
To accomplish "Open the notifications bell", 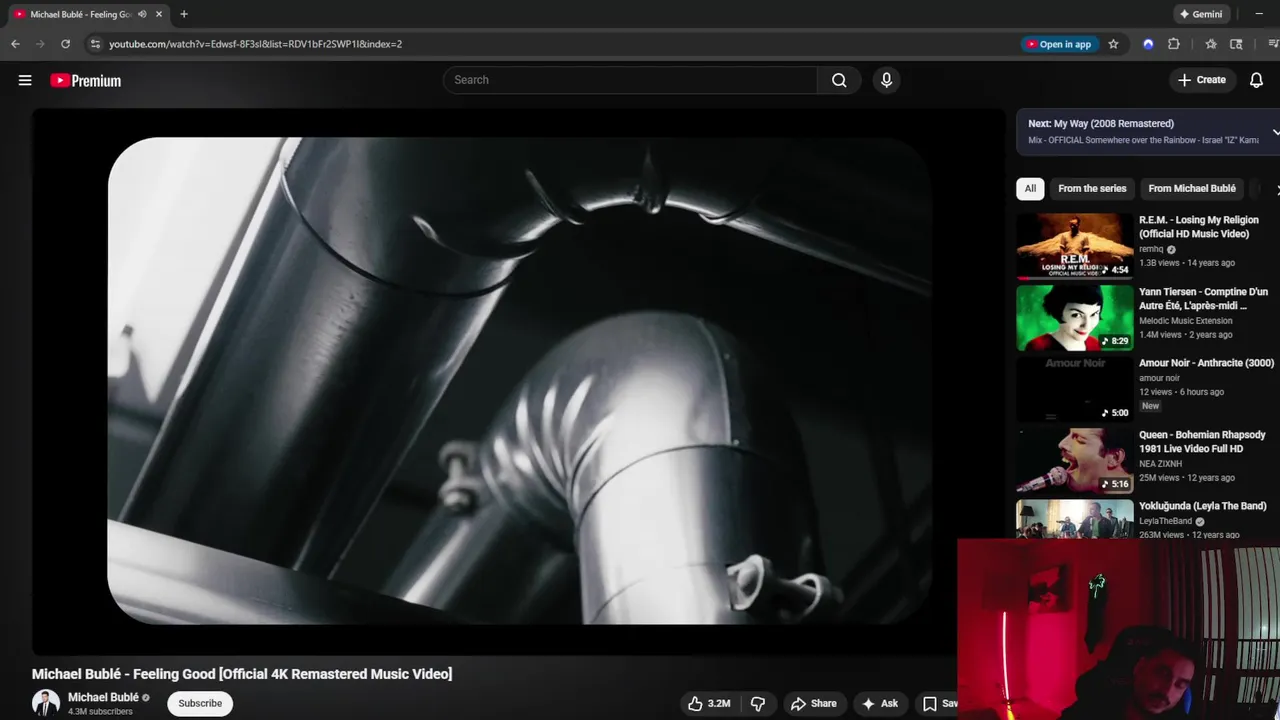I will point(1256,80).
